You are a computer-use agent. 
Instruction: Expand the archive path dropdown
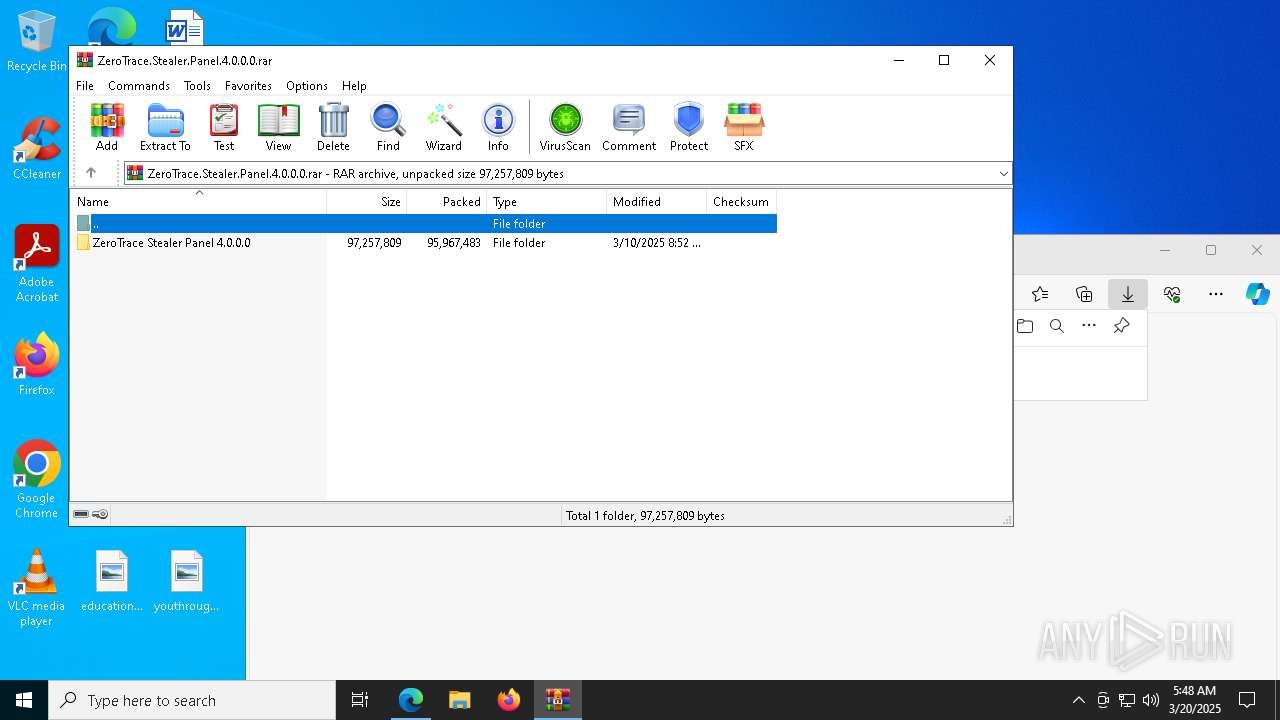1003,174
